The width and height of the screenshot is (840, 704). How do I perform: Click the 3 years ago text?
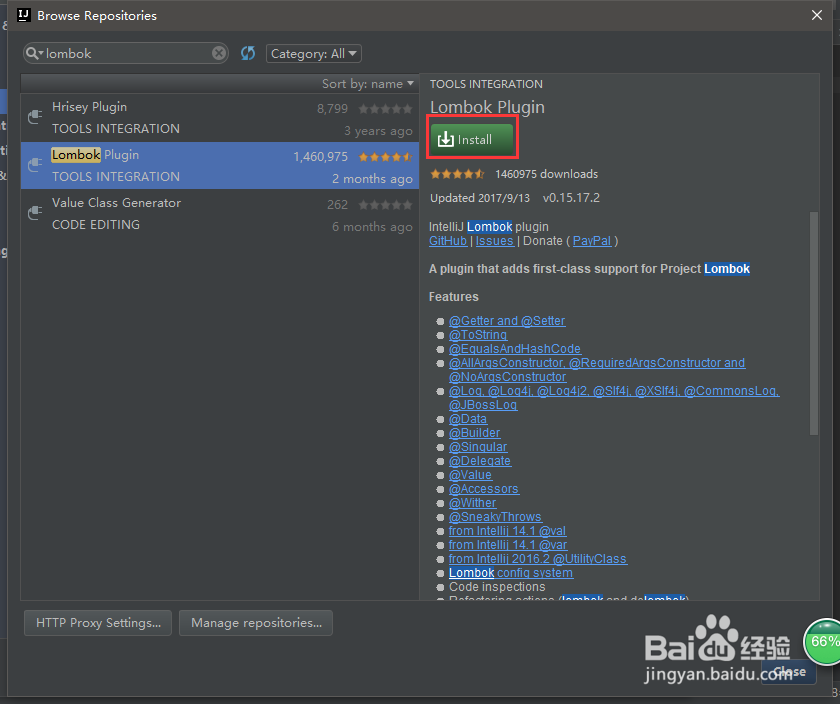(378, 131)
